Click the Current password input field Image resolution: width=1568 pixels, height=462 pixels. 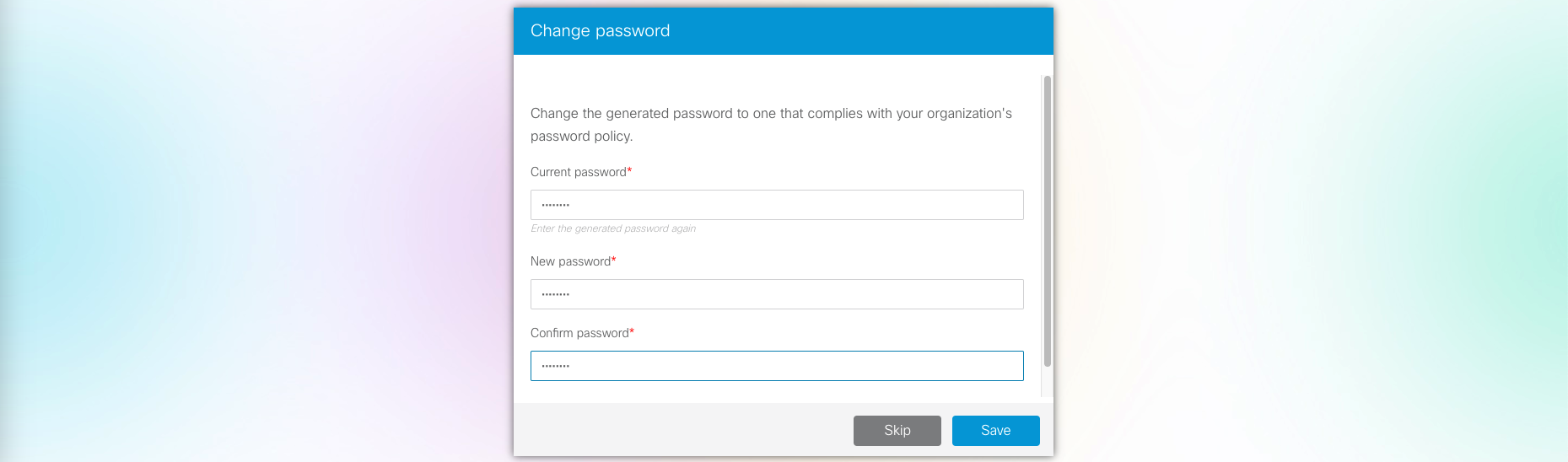pyautogui.click(x=776, y=205)
